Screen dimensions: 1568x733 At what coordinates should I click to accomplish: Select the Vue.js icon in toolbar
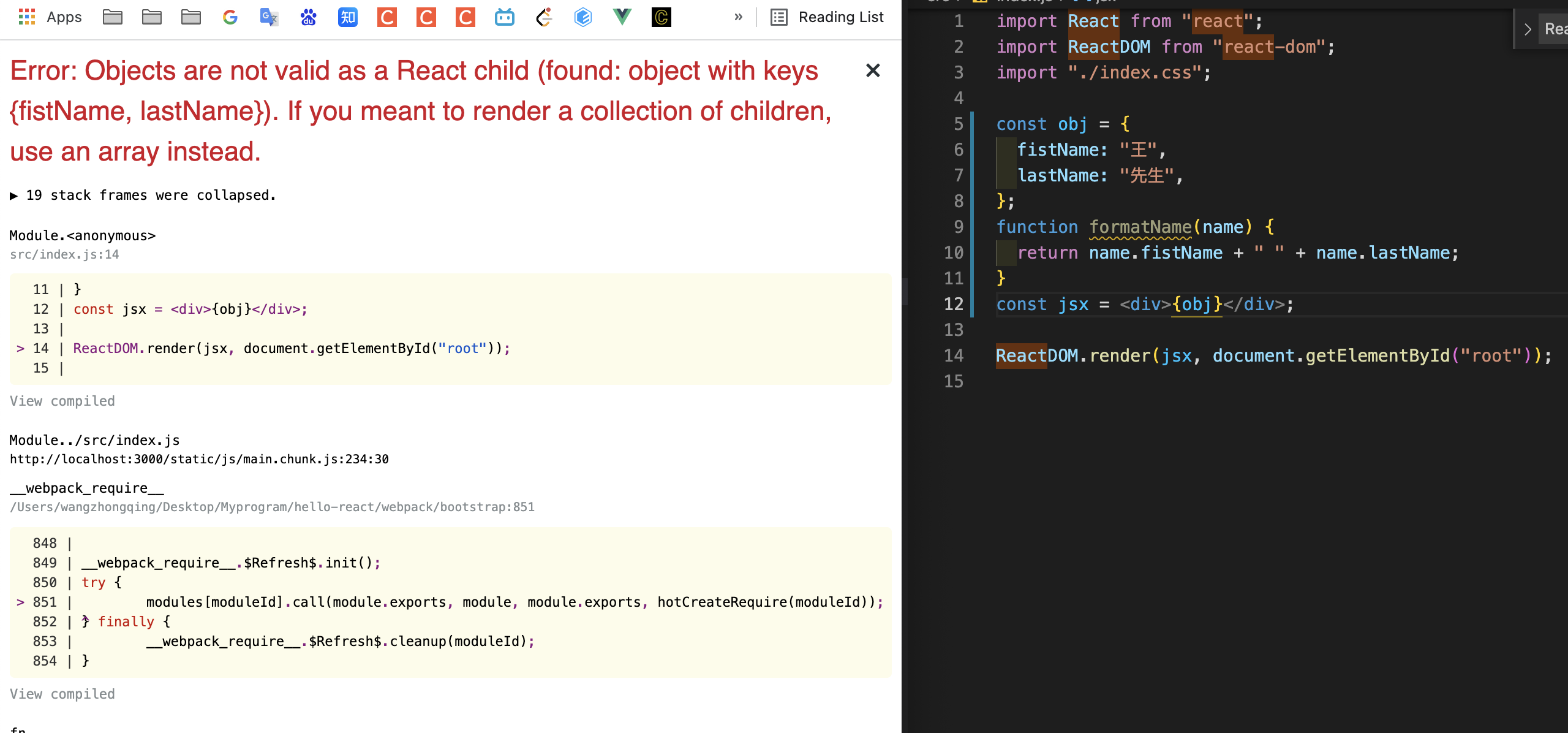click(x=622, y=17)
